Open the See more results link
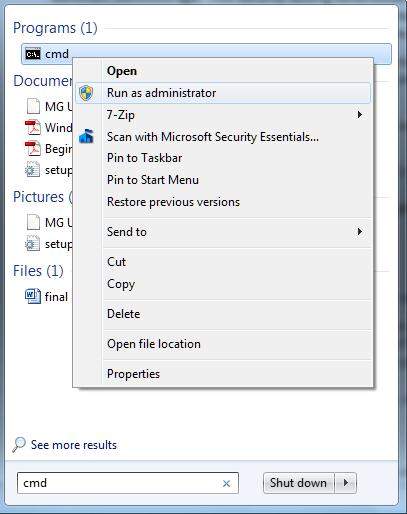The width and height of the screenshot is (407, 514). tap(74, 445)
